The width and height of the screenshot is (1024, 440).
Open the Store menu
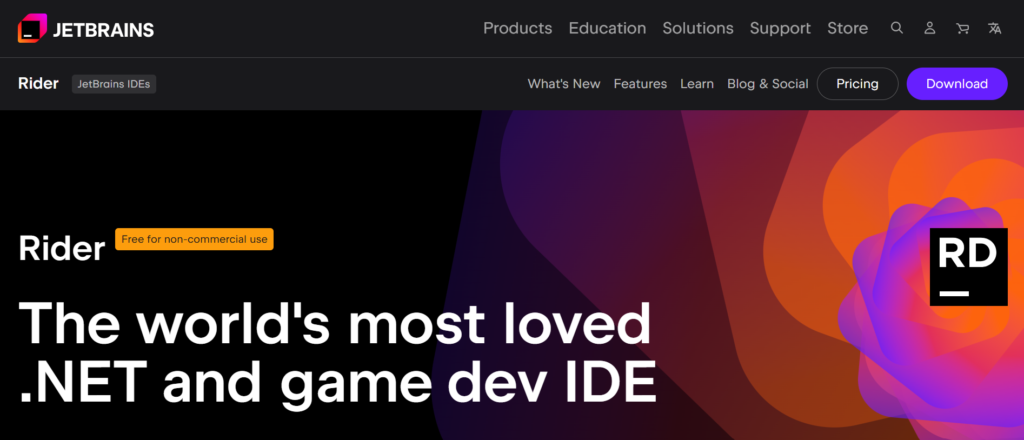(847, 28)
